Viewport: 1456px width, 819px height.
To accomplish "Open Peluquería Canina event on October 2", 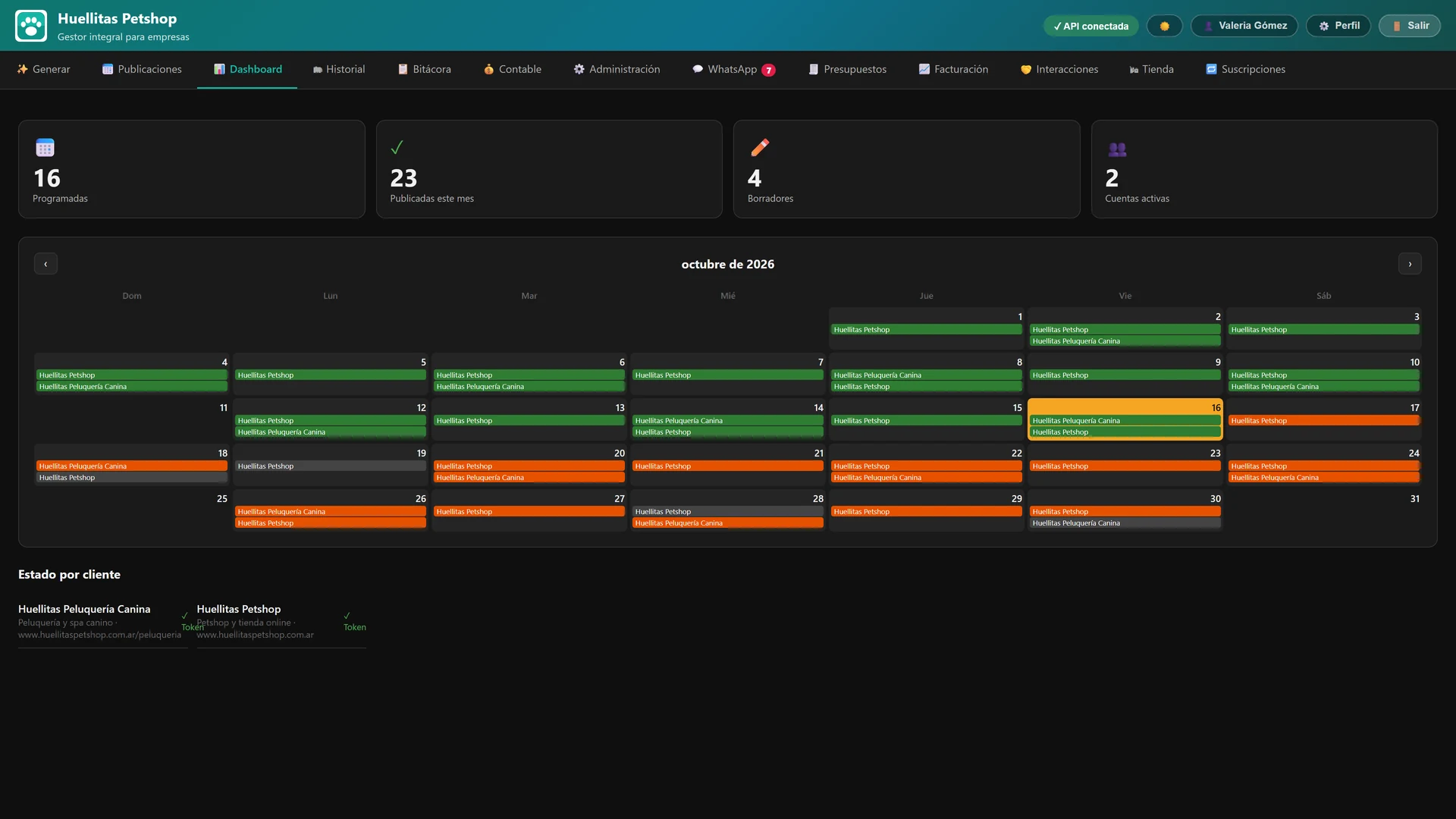I will pos(1125,341).
